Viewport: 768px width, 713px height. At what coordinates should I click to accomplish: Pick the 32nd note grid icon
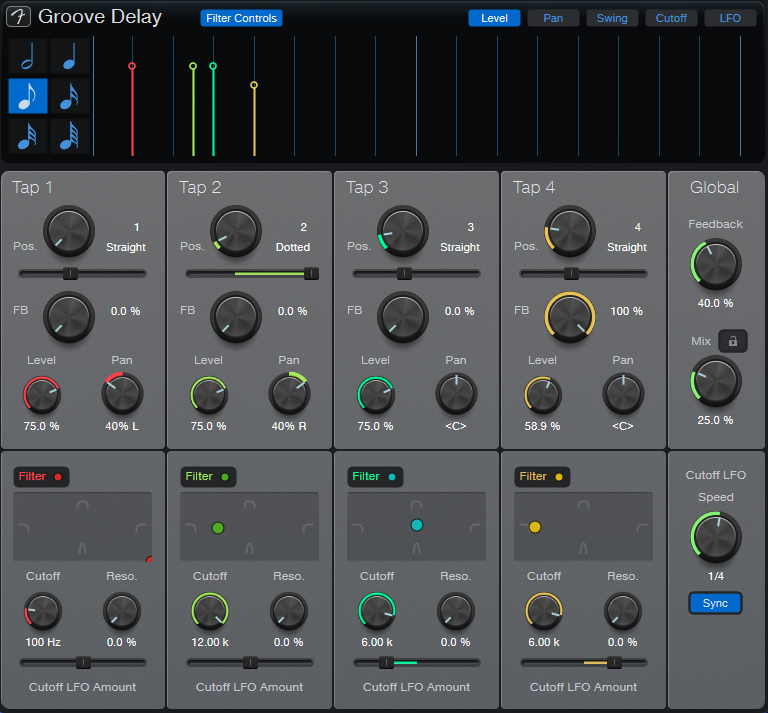click(28, 135)
